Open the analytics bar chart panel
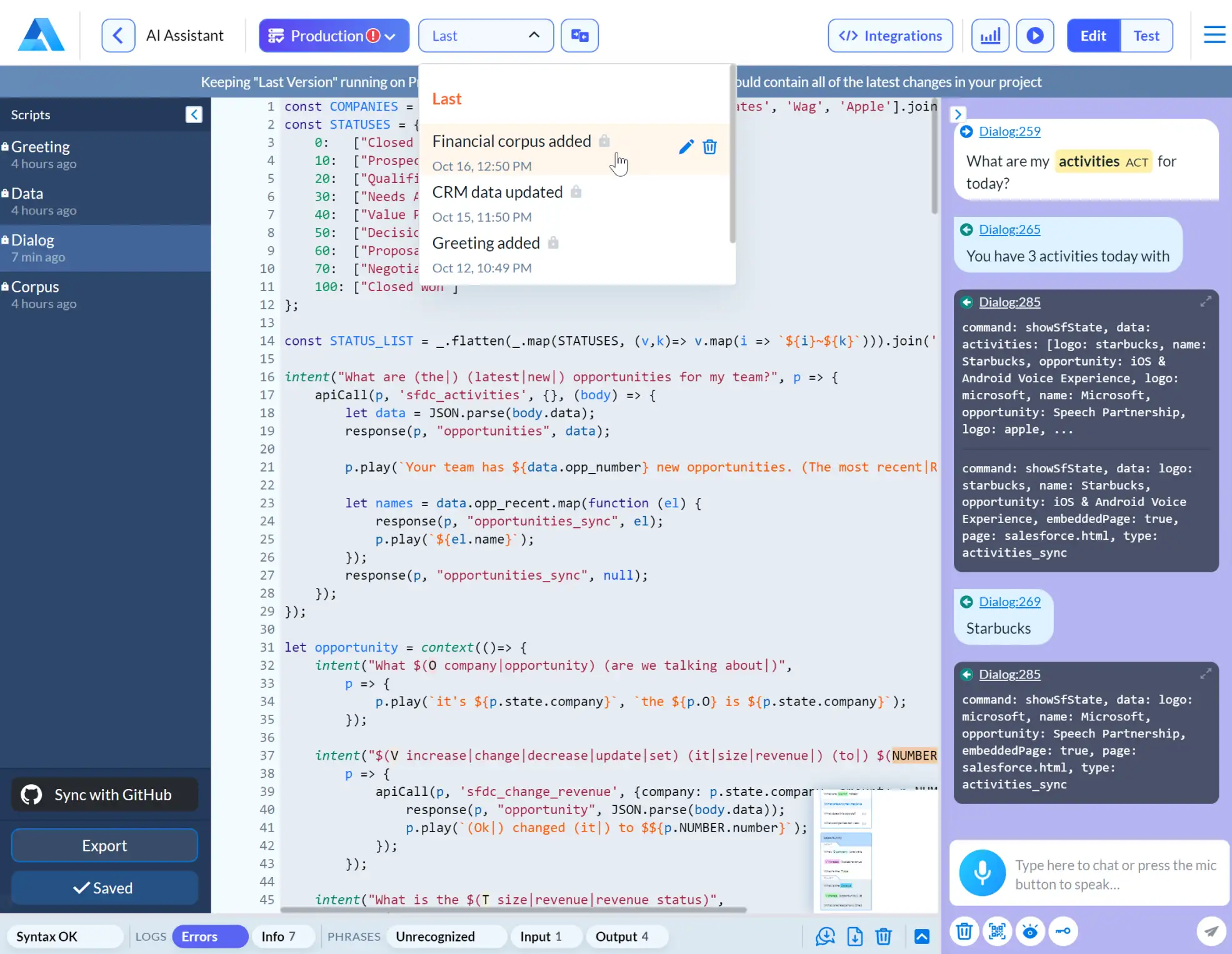1232x954 pixels. 990,35
